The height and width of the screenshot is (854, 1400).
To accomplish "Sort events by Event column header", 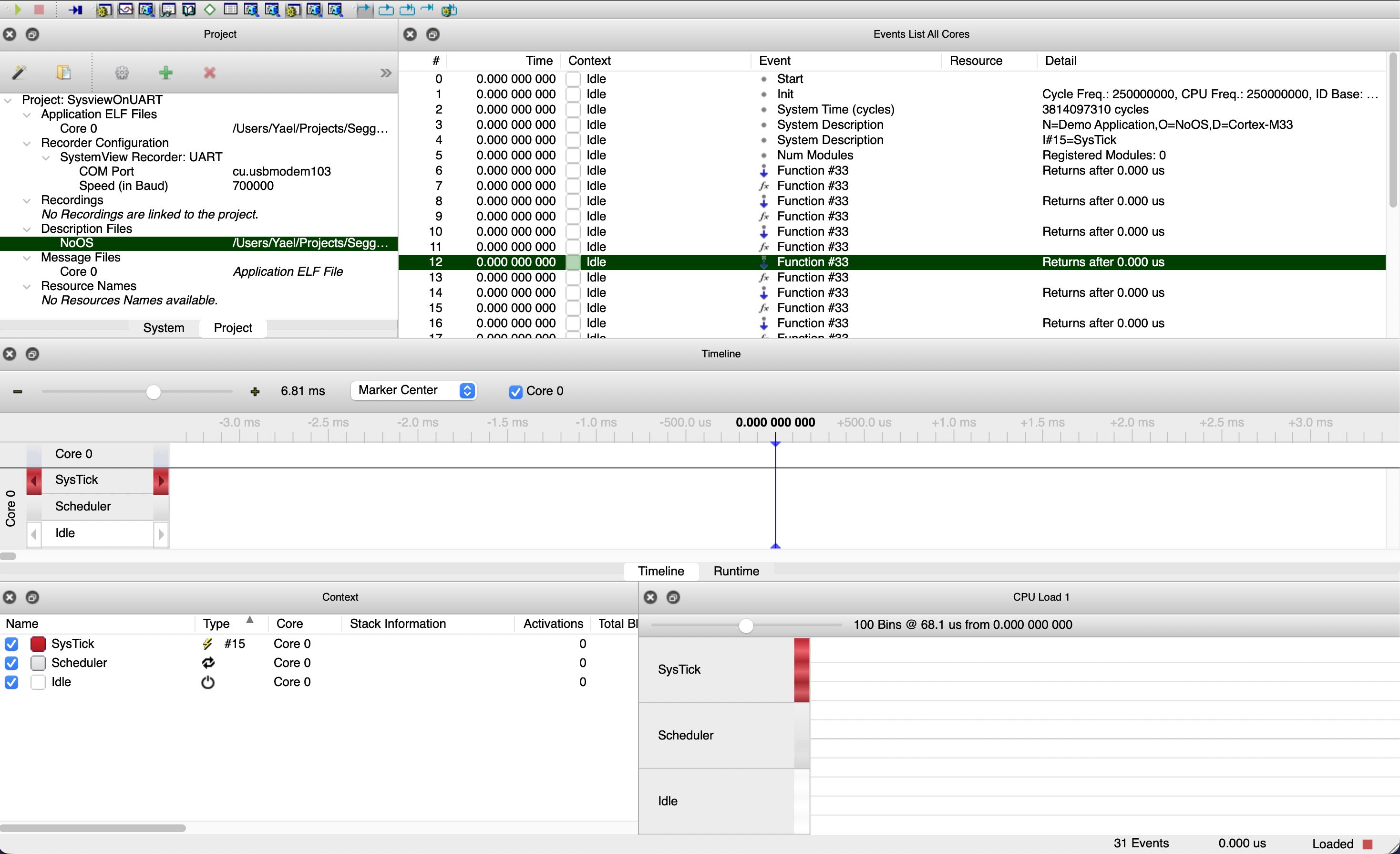I will [846, 61].
